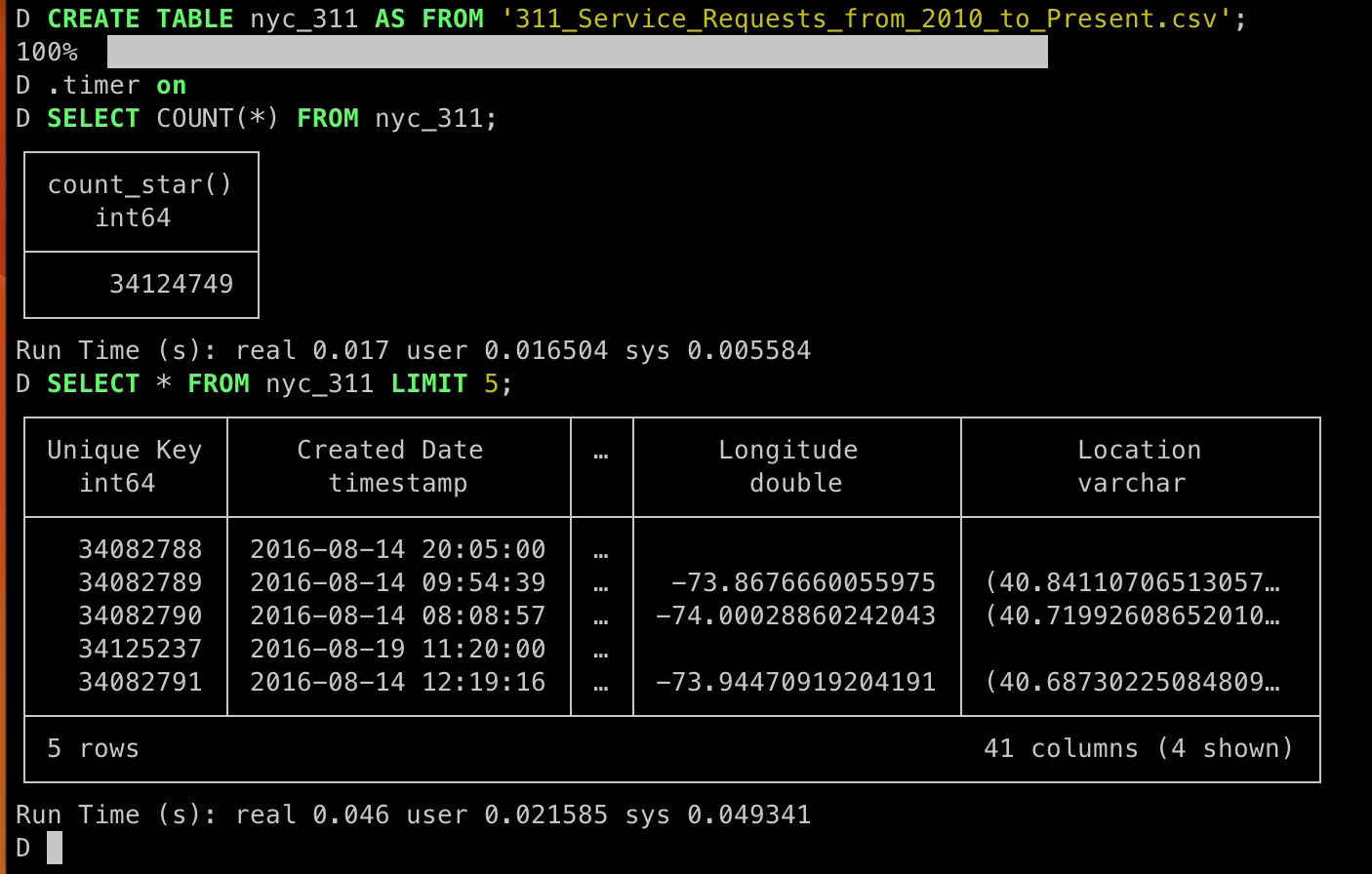Viewport: 1372px width, 874px height.
Task: Click the Unique Key value 34082788
Action: pyautogui.click(x=141, y=550)
